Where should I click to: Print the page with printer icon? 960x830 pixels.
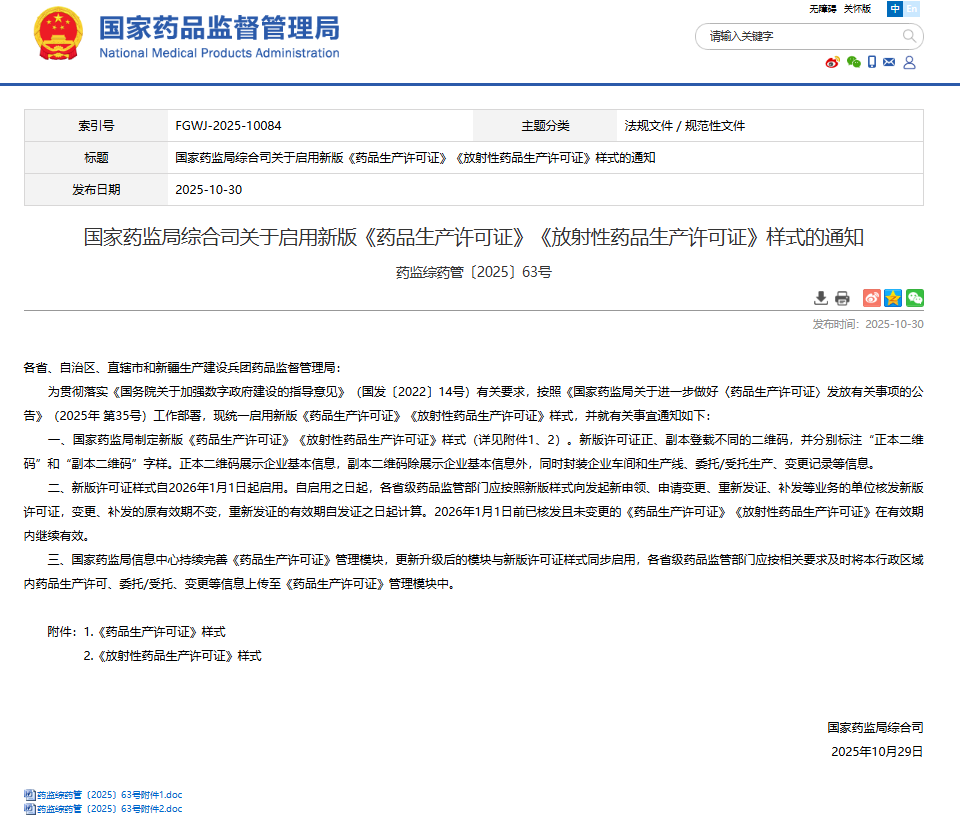pos(842,298)
